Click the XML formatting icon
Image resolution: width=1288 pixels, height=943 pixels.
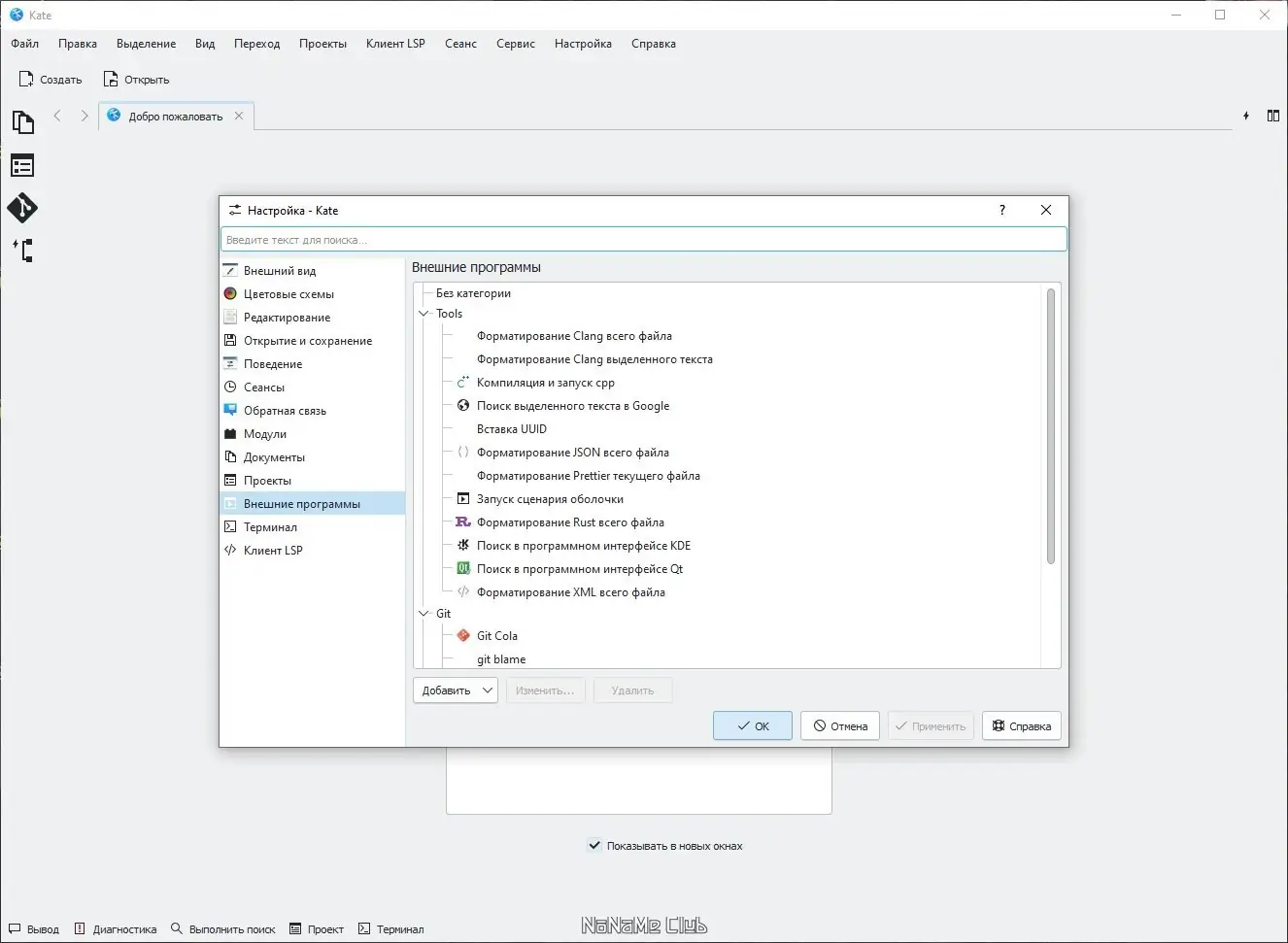click(x=463, y=592)
